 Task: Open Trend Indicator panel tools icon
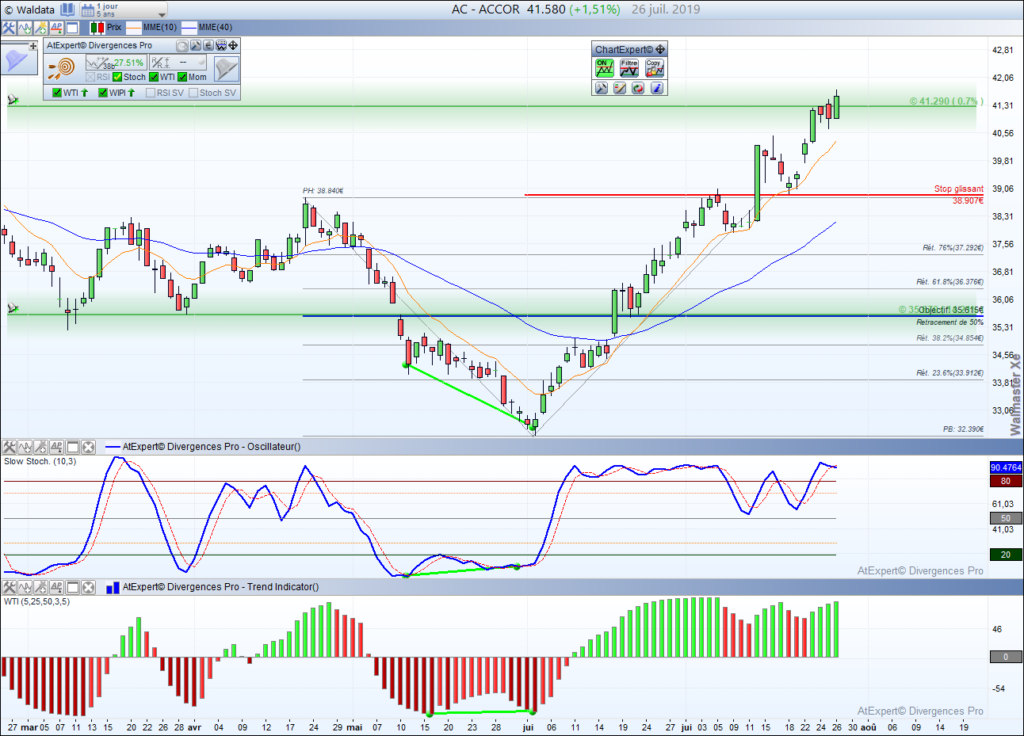pyautogui.click(x=8, y=587)
